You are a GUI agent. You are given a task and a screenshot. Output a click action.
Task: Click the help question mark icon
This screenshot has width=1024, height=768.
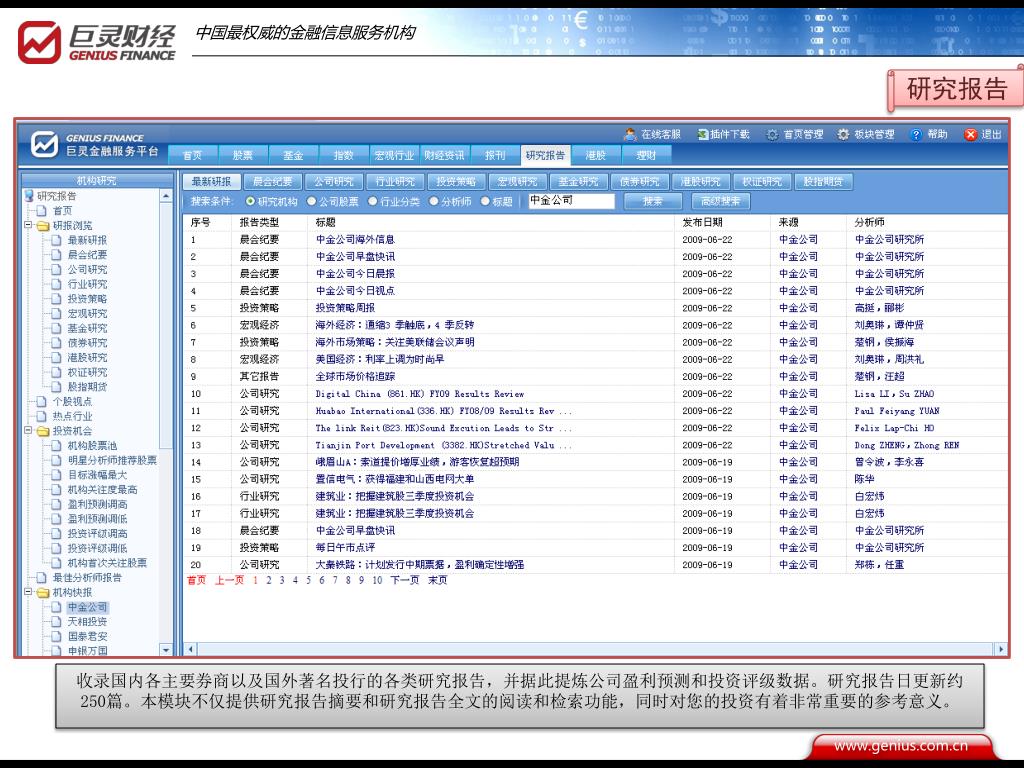tap(916, 135)
